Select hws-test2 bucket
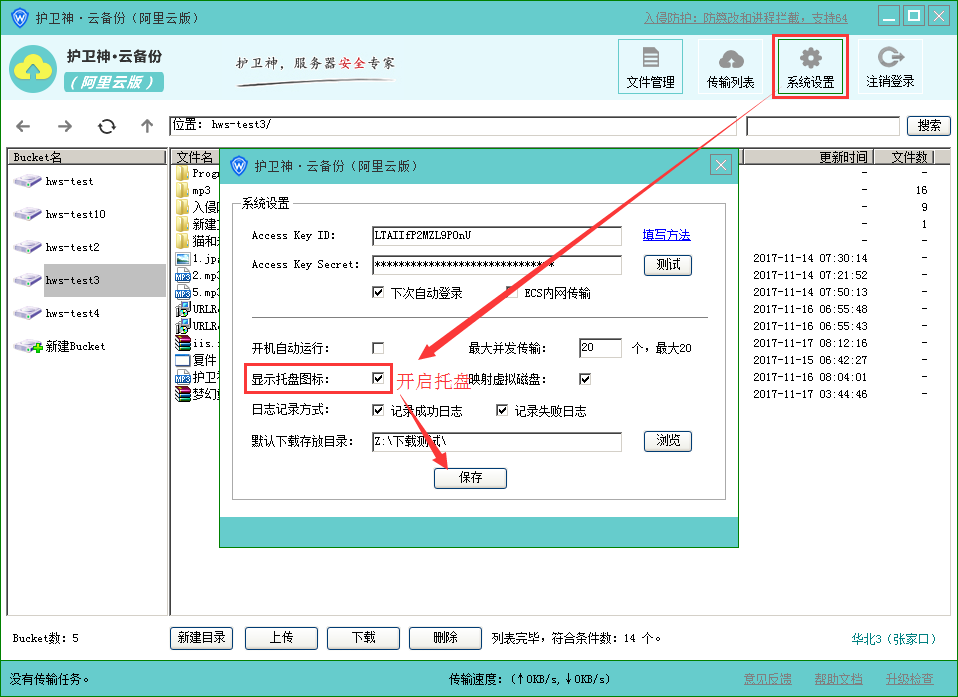The width and height of the screenshot is (958, 697). (x=72, y=247)
